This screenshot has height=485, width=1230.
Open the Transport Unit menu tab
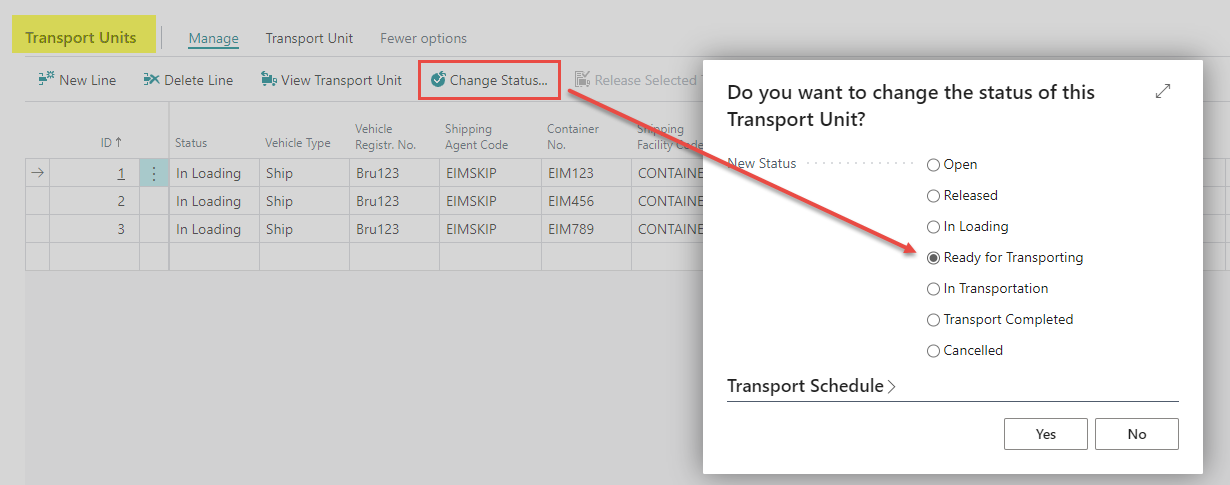coord(309,39)
